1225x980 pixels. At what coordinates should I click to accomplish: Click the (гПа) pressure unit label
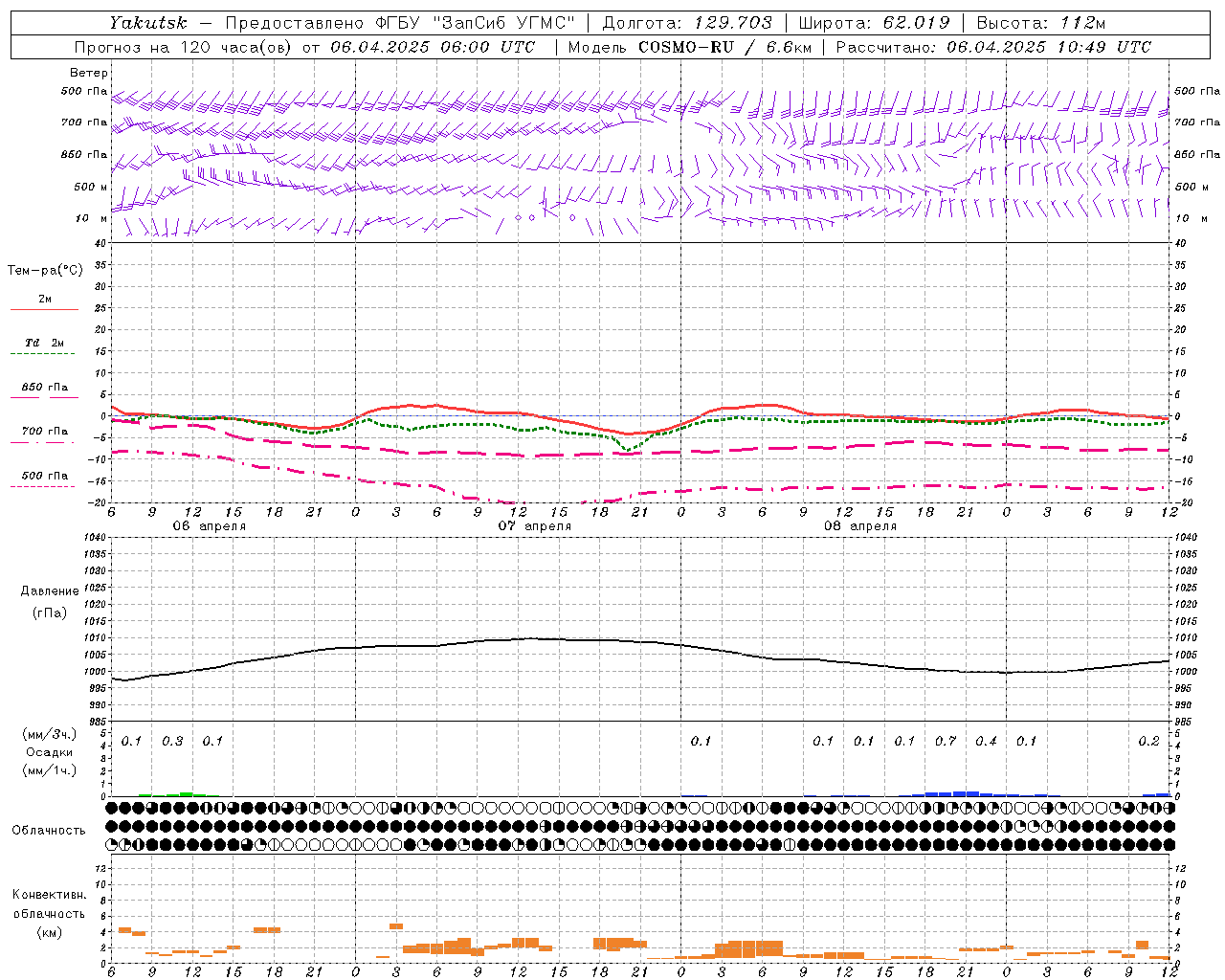coord(50,612)
